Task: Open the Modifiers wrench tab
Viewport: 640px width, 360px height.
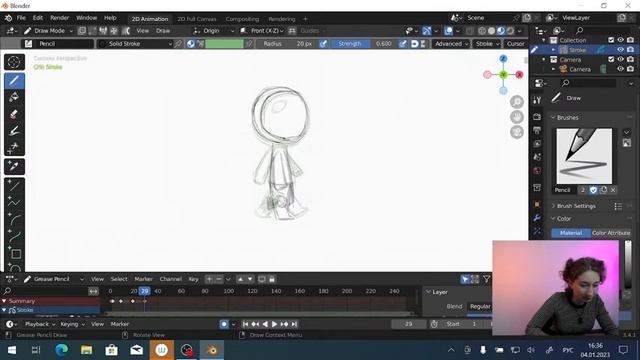Action: [537, 218]
